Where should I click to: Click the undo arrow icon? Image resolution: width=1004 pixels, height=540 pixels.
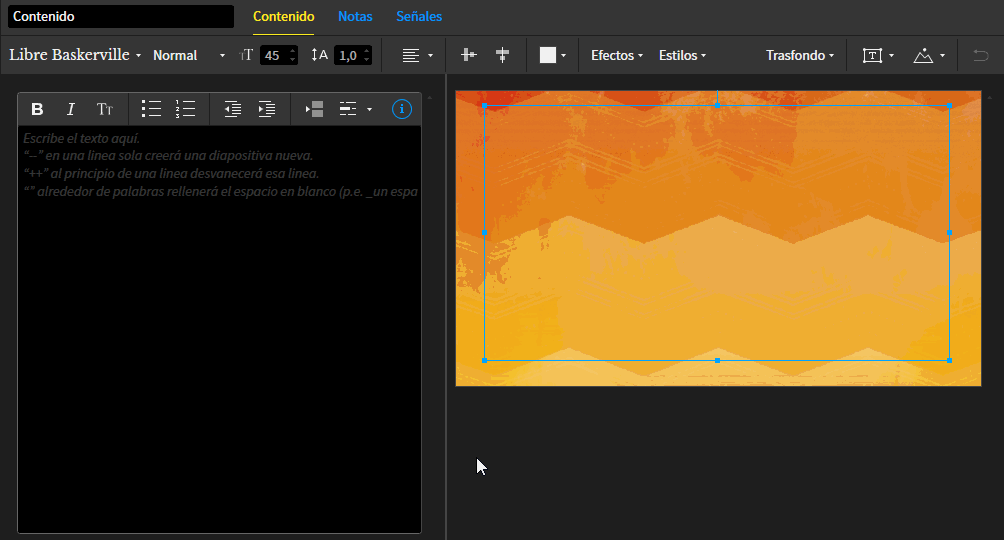[981, 55]
